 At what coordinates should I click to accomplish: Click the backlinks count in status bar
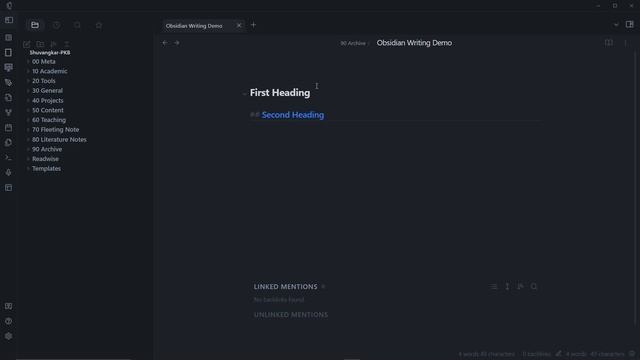(536, 354)
